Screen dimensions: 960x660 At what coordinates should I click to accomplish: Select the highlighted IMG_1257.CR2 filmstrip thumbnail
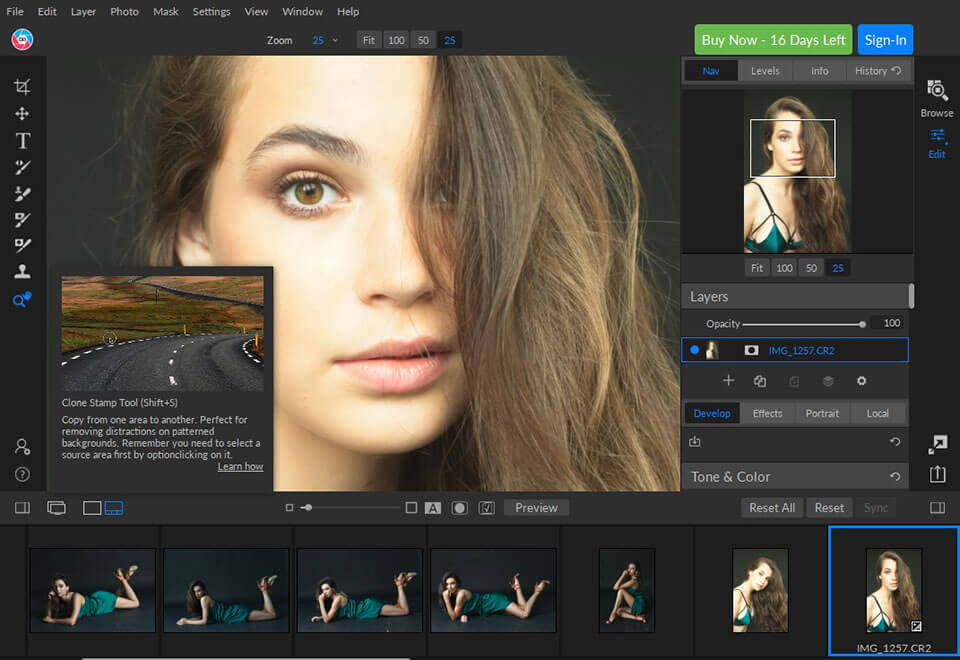coord(893,590)
